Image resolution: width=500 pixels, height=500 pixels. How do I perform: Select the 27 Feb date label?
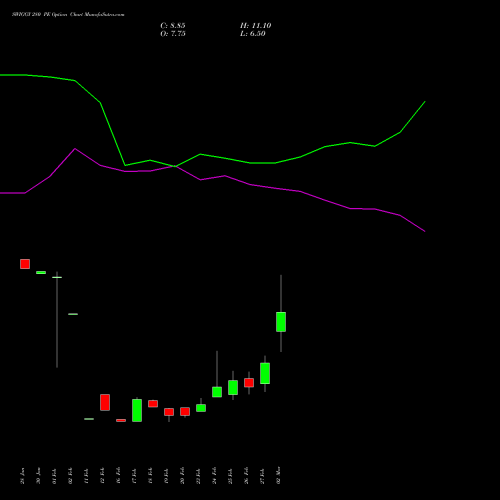(x=262, y=476)
